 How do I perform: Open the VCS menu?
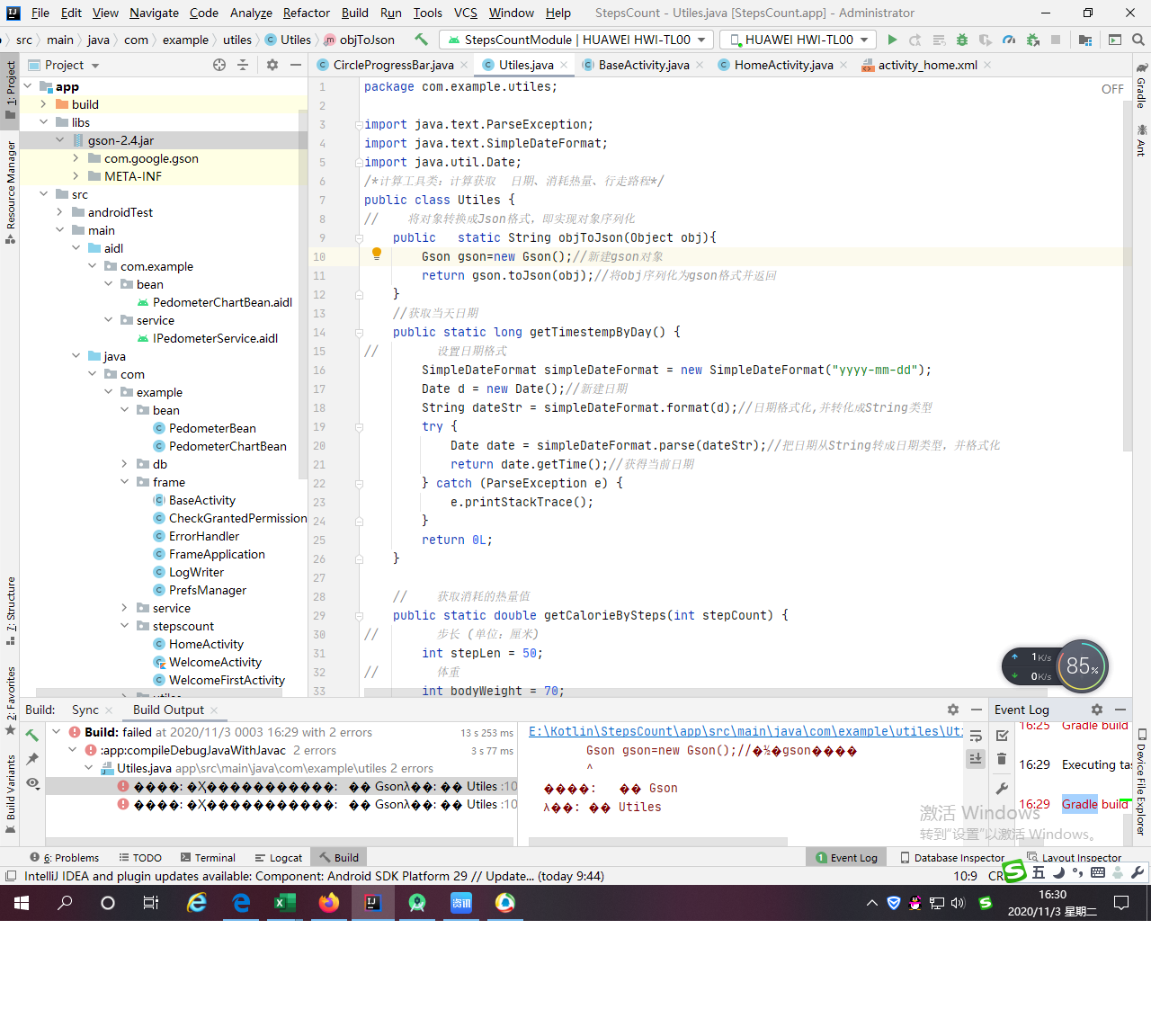[x=466, y=13]
